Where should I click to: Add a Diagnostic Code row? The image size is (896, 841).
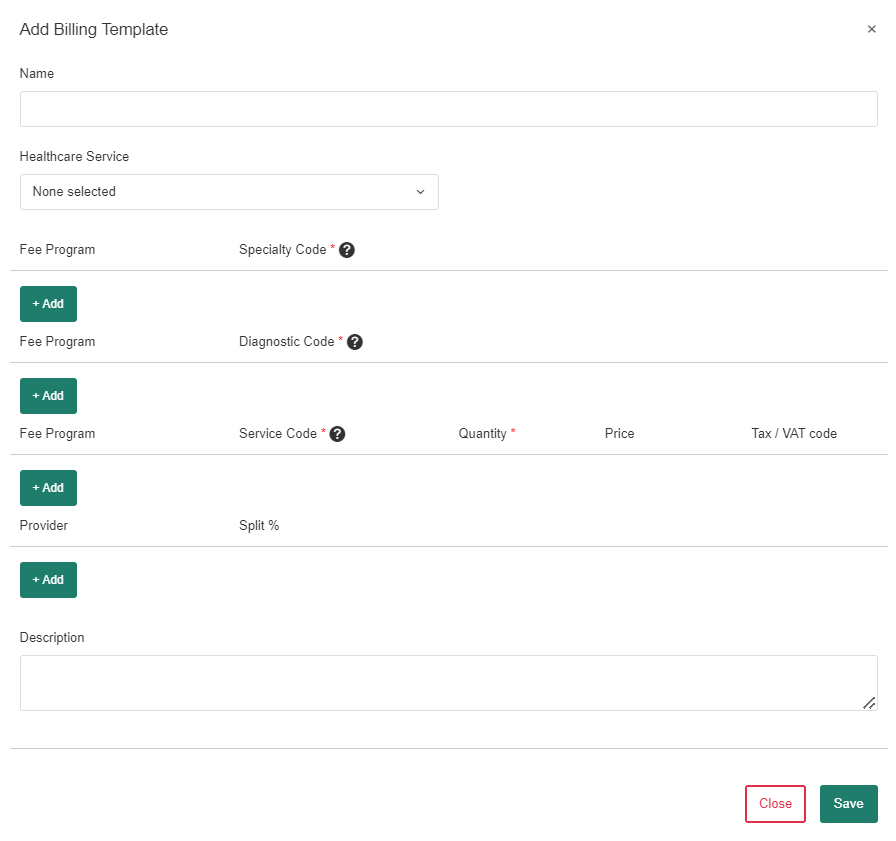coord(49,396)
